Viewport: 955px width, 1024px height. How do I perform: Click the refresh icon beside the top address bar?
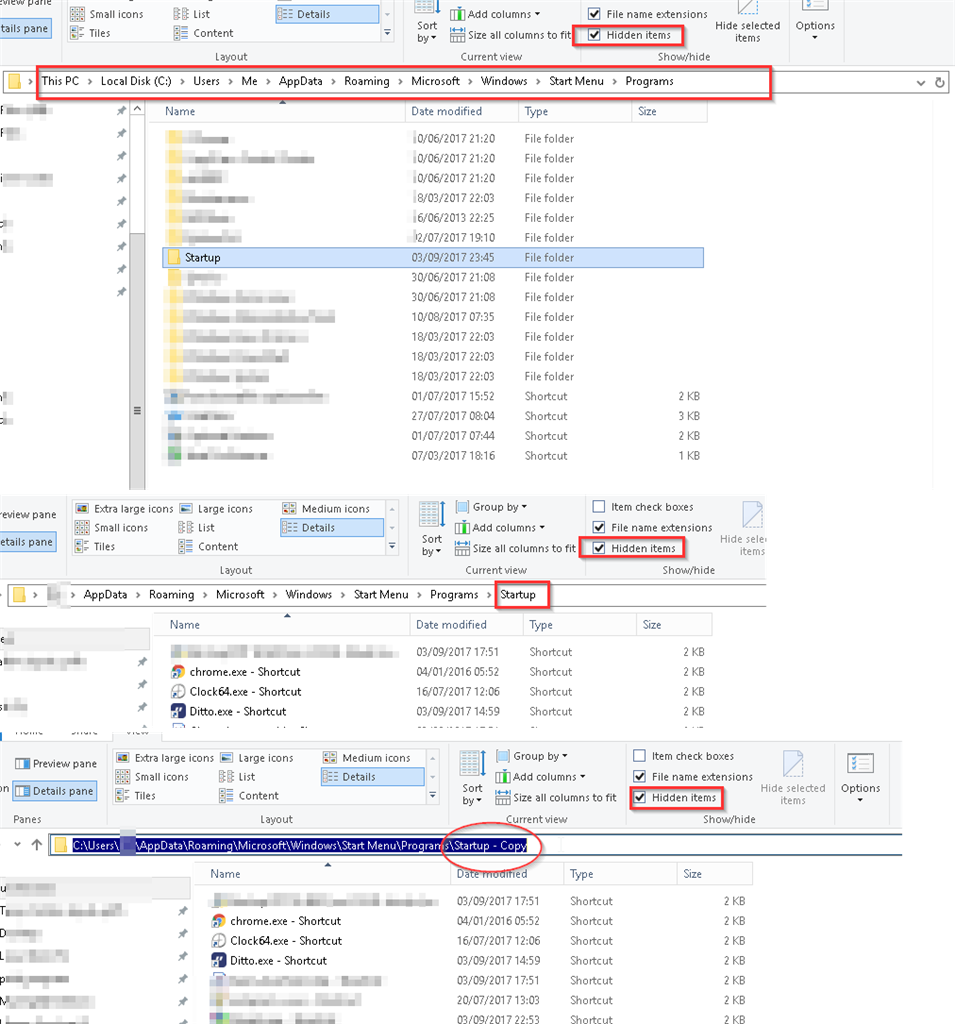(x=939, y=82)
